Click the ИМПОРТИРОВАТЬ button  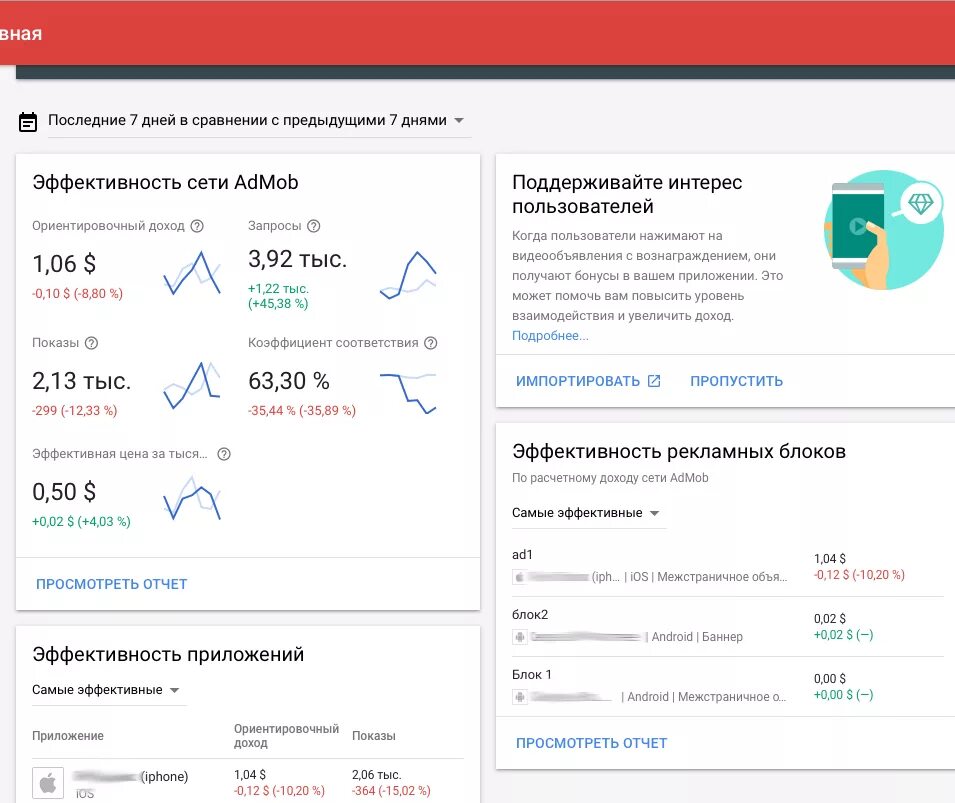pyautogui.click(x=588, y=381)
